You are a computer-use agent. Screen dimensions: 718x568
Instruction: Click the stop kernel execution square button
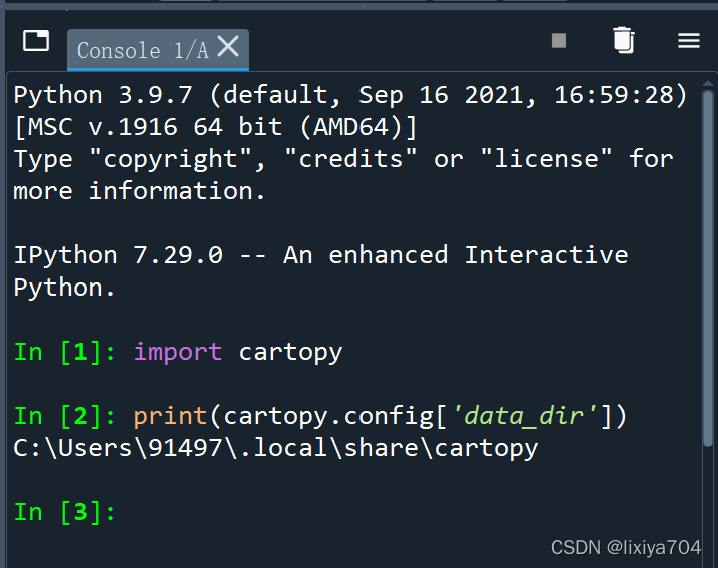click(559, 40)
